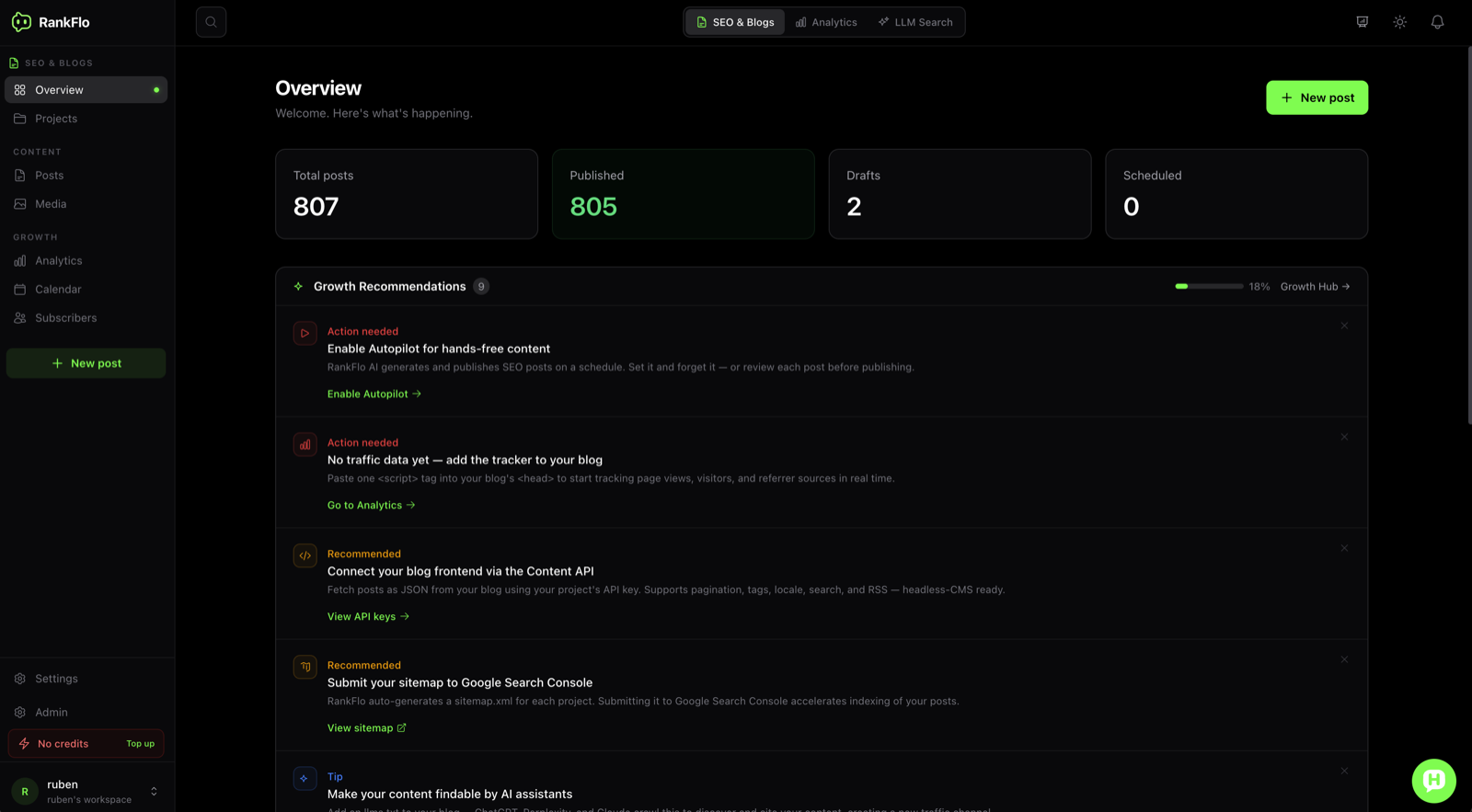Click the no-traffic bar chart icon
The height and width of the screenshot is (812, 1472).
305,444
